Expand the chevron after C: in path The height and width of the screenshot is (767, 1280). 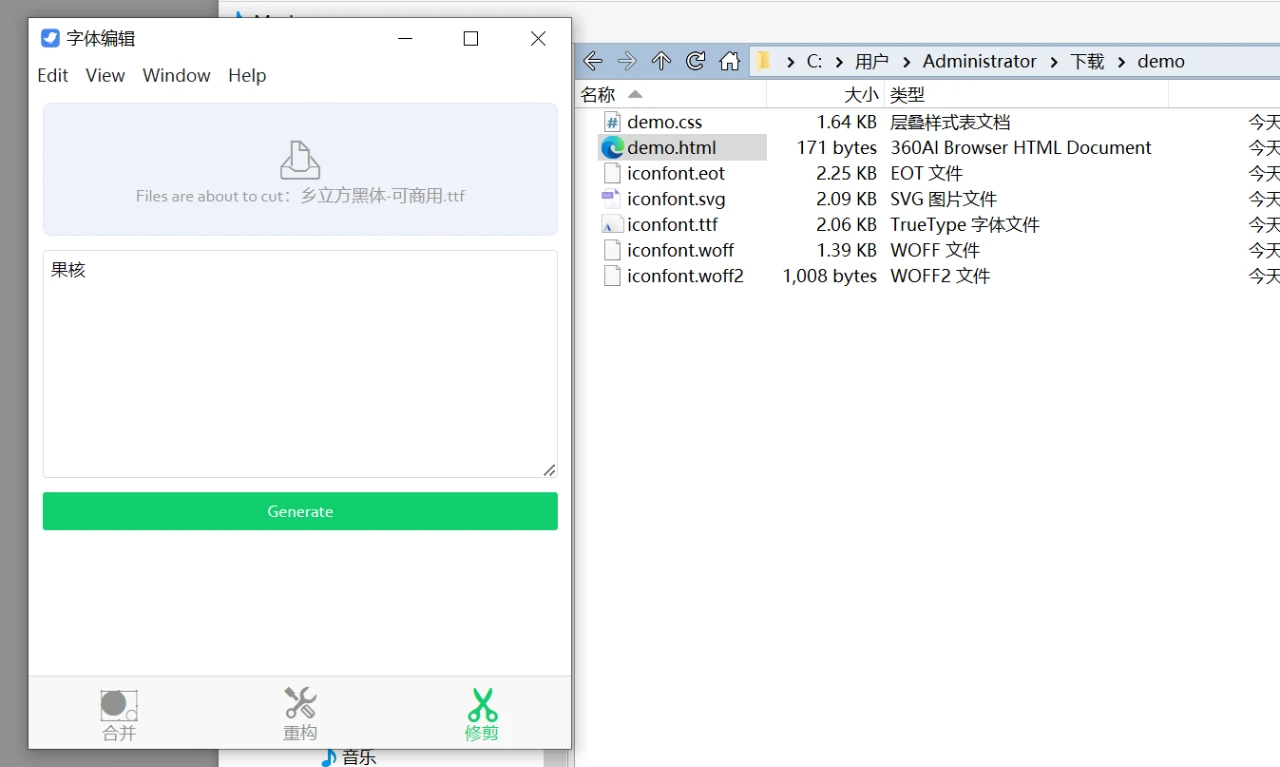pyautogui.click(x=838, y=61)
